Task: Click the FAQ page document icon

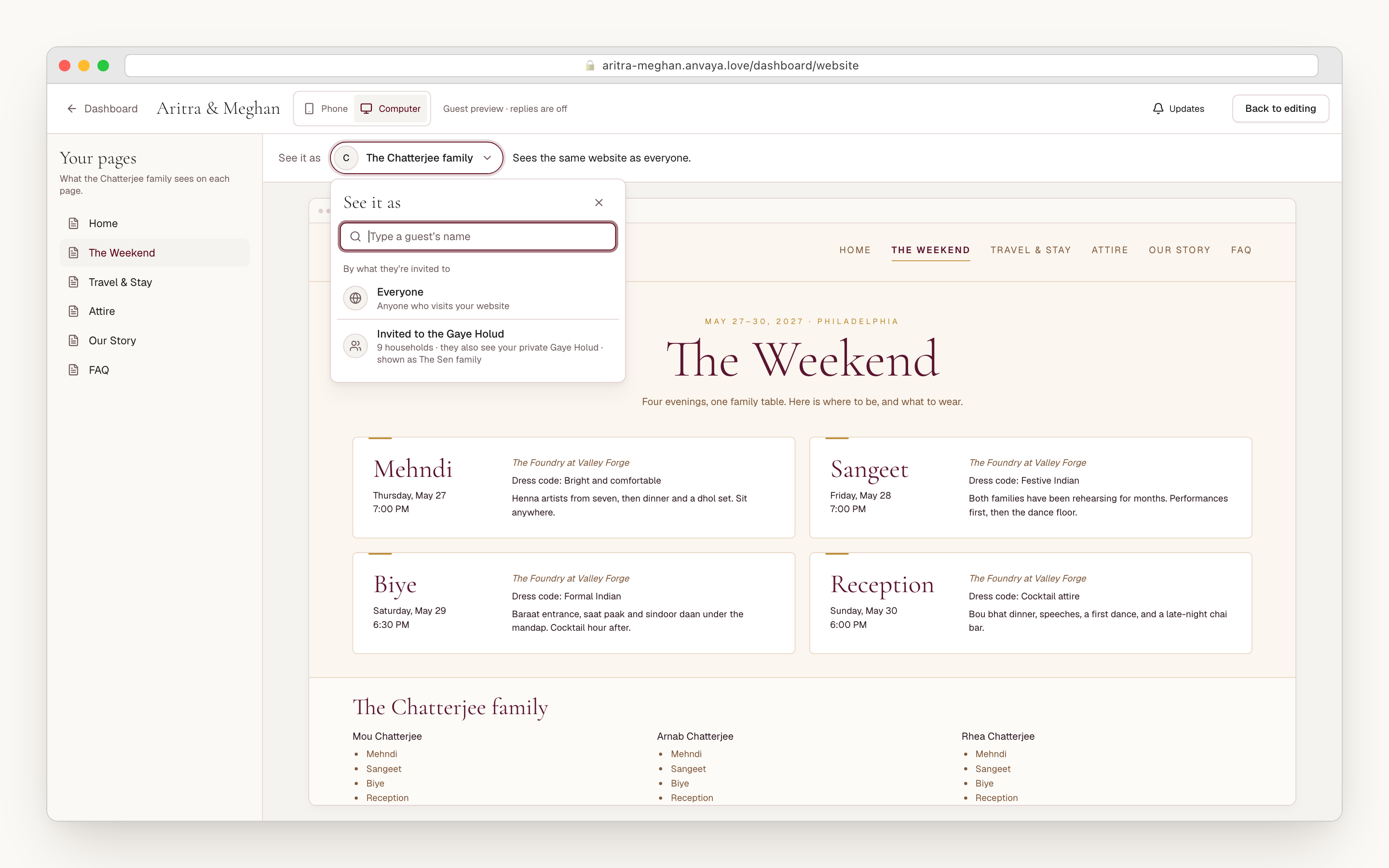Action: (73, 370)
